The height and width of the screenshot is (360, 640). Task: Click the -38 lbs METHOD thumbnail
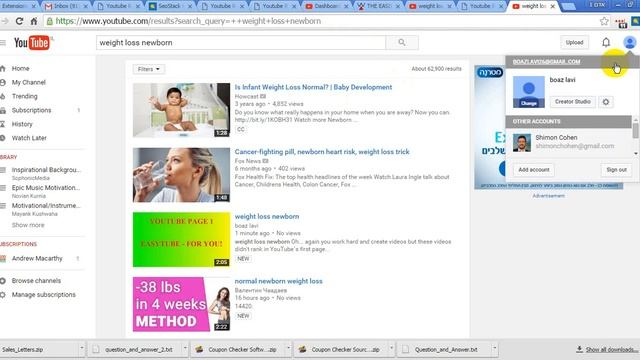coord(181,304)
